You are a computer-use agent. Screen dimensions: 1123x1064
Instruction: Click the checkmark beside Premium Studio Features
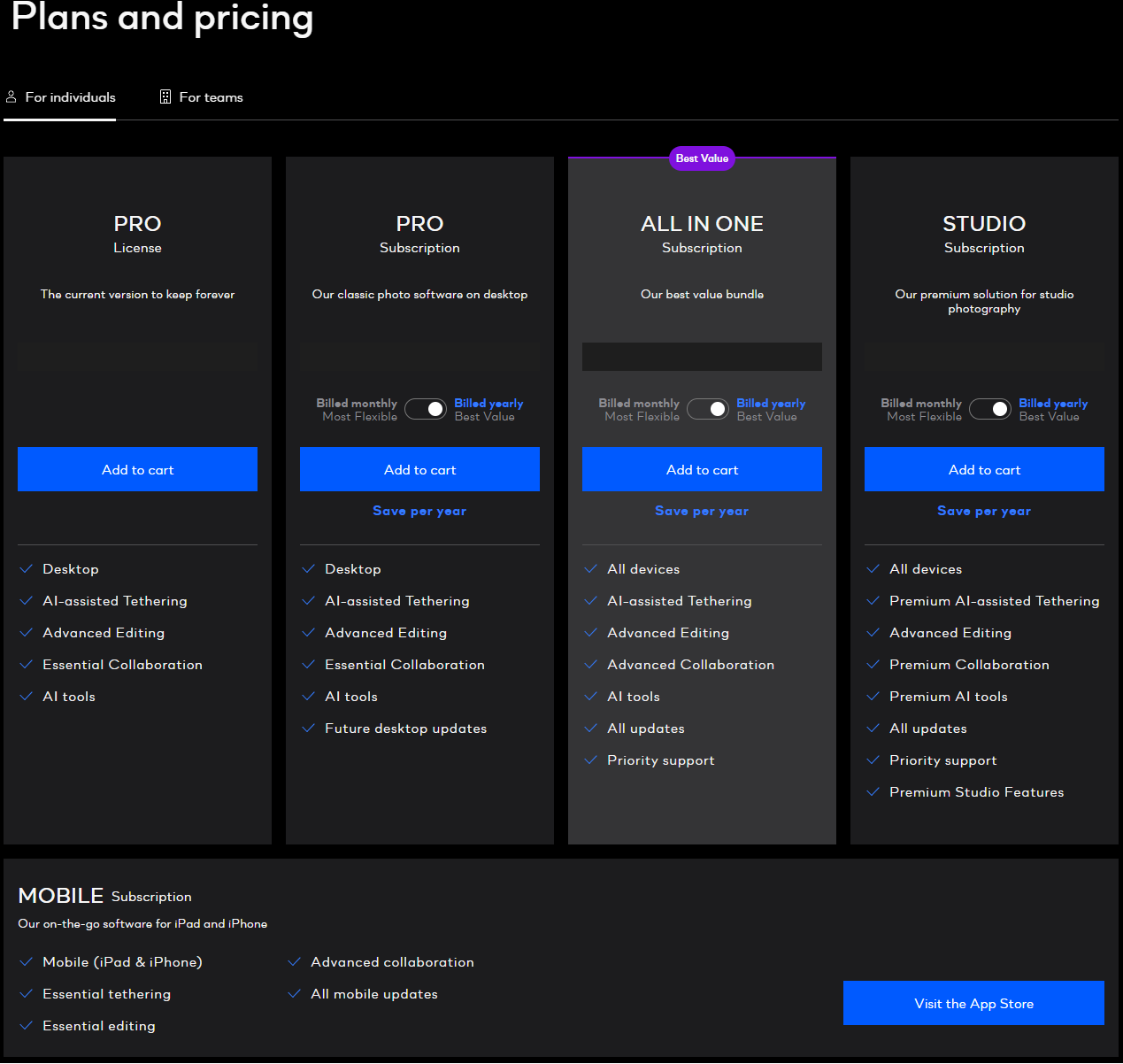click(x=873, y=791)
